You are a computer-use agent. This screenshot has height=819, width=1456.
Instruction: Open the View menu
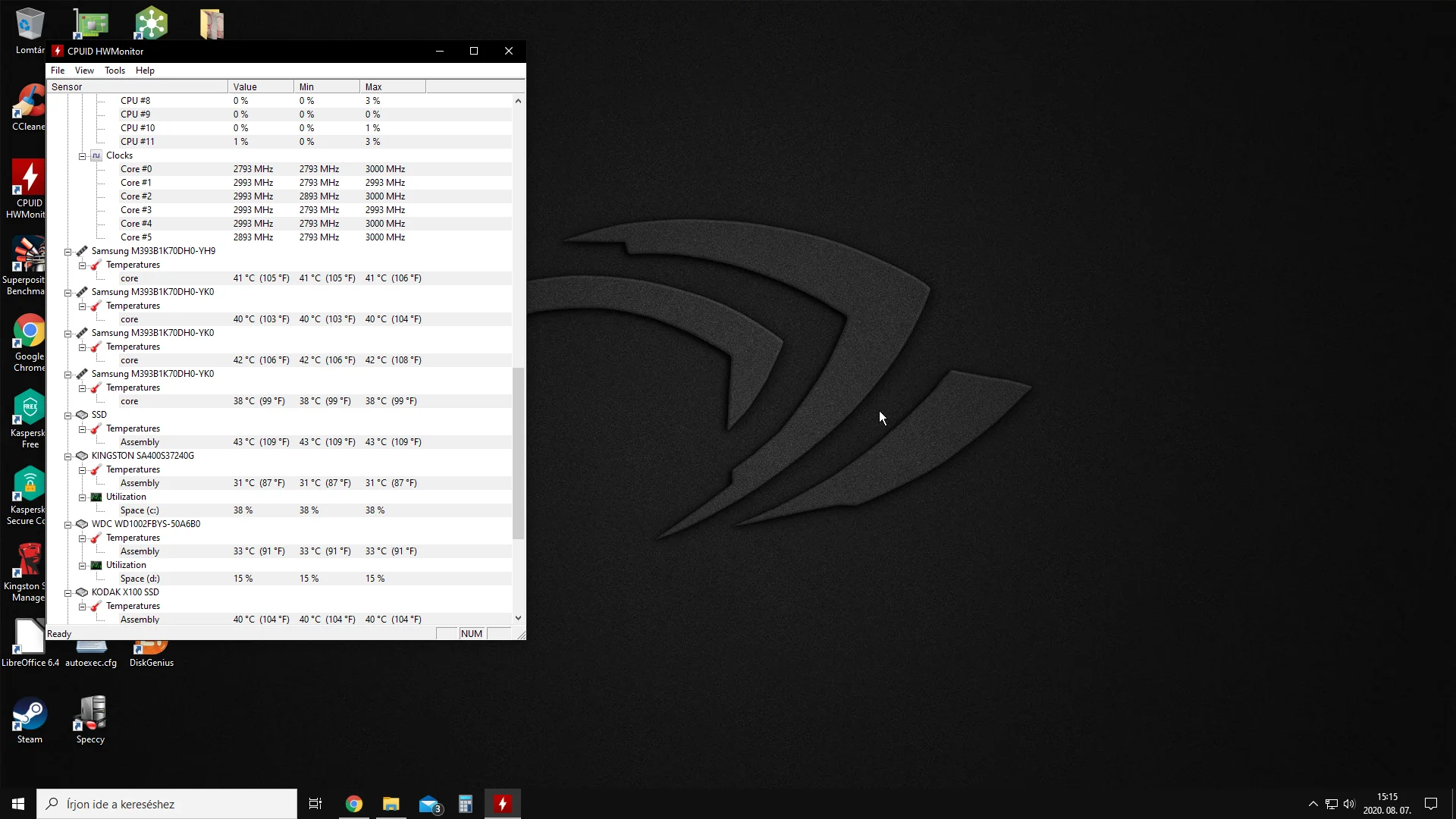click(x=84, y=71)
